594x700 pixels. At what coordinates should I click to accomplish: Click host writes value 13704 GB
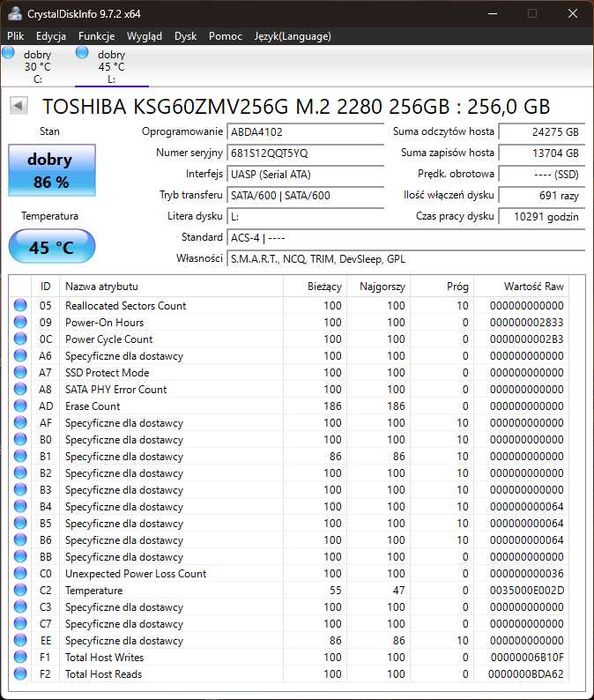[x=541, y=153]
